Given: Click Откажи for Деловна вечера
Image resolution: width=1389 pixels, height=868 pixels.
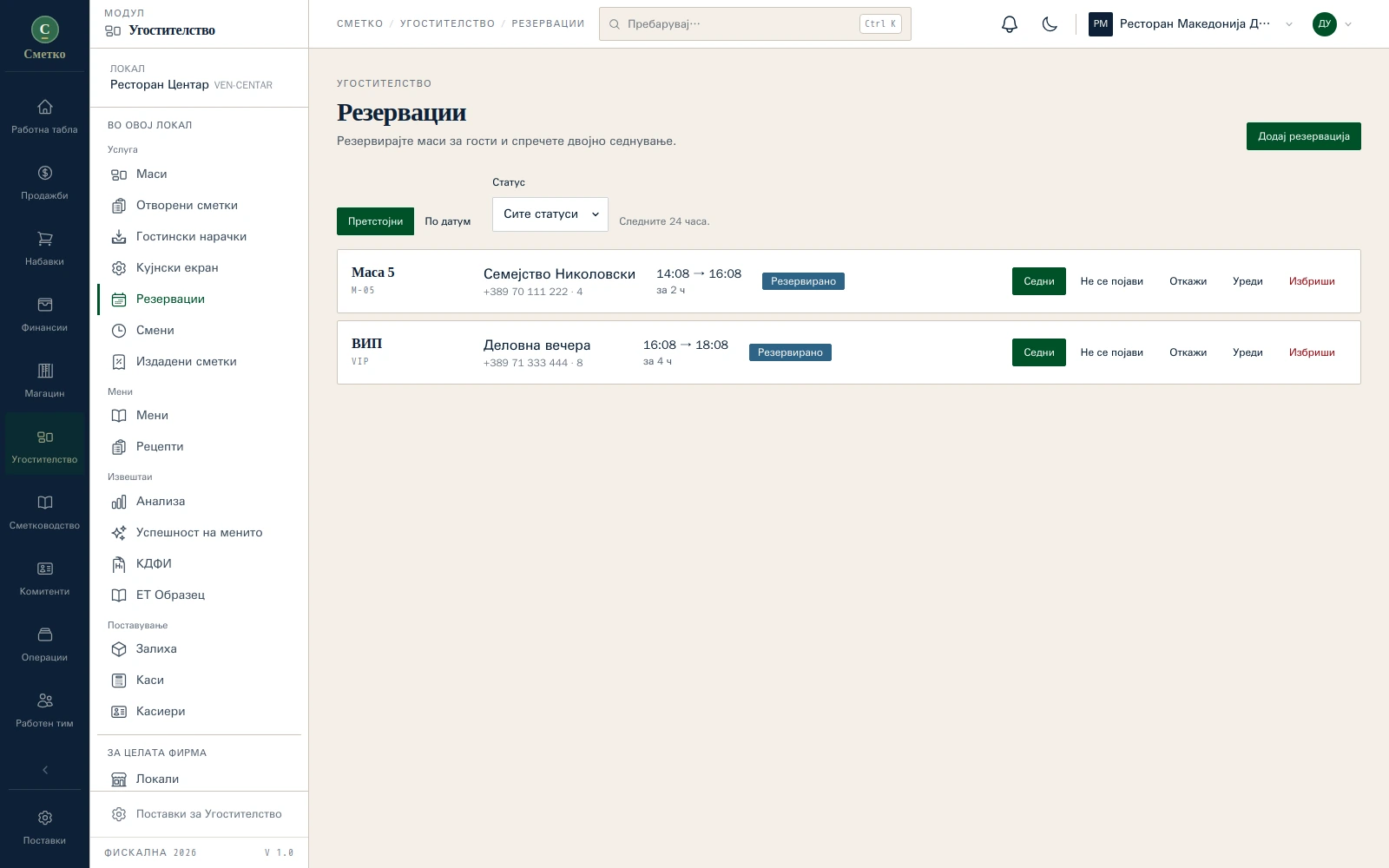Looking at the screenshot, I should (1188, 352).
